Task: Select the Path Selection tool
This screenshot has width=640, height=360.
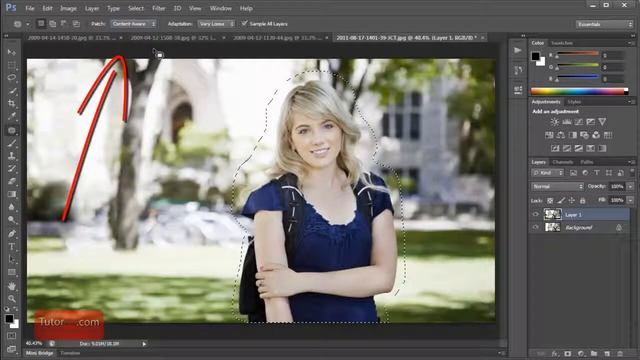Action: (11, 259)
